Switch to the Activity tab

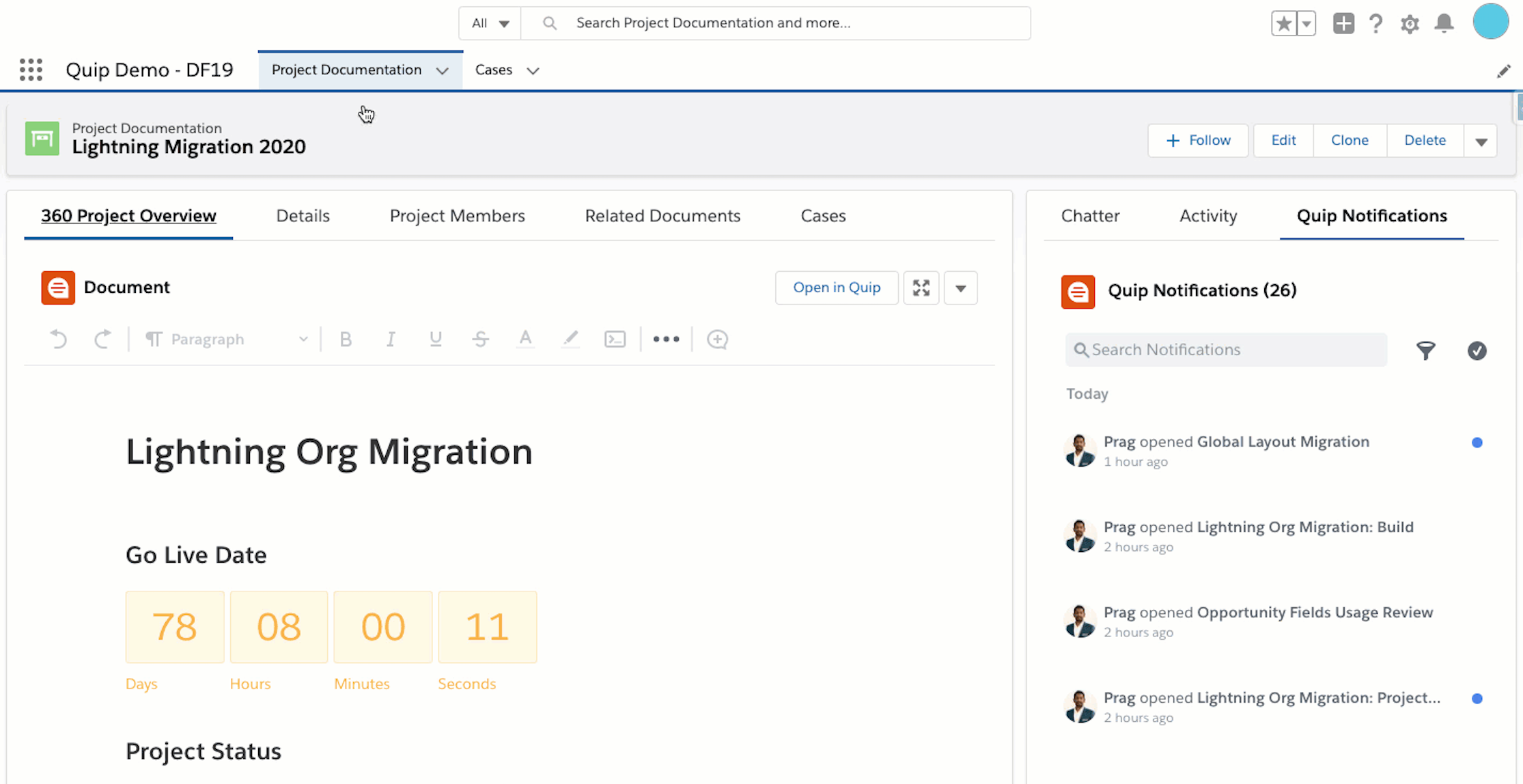1208,216
